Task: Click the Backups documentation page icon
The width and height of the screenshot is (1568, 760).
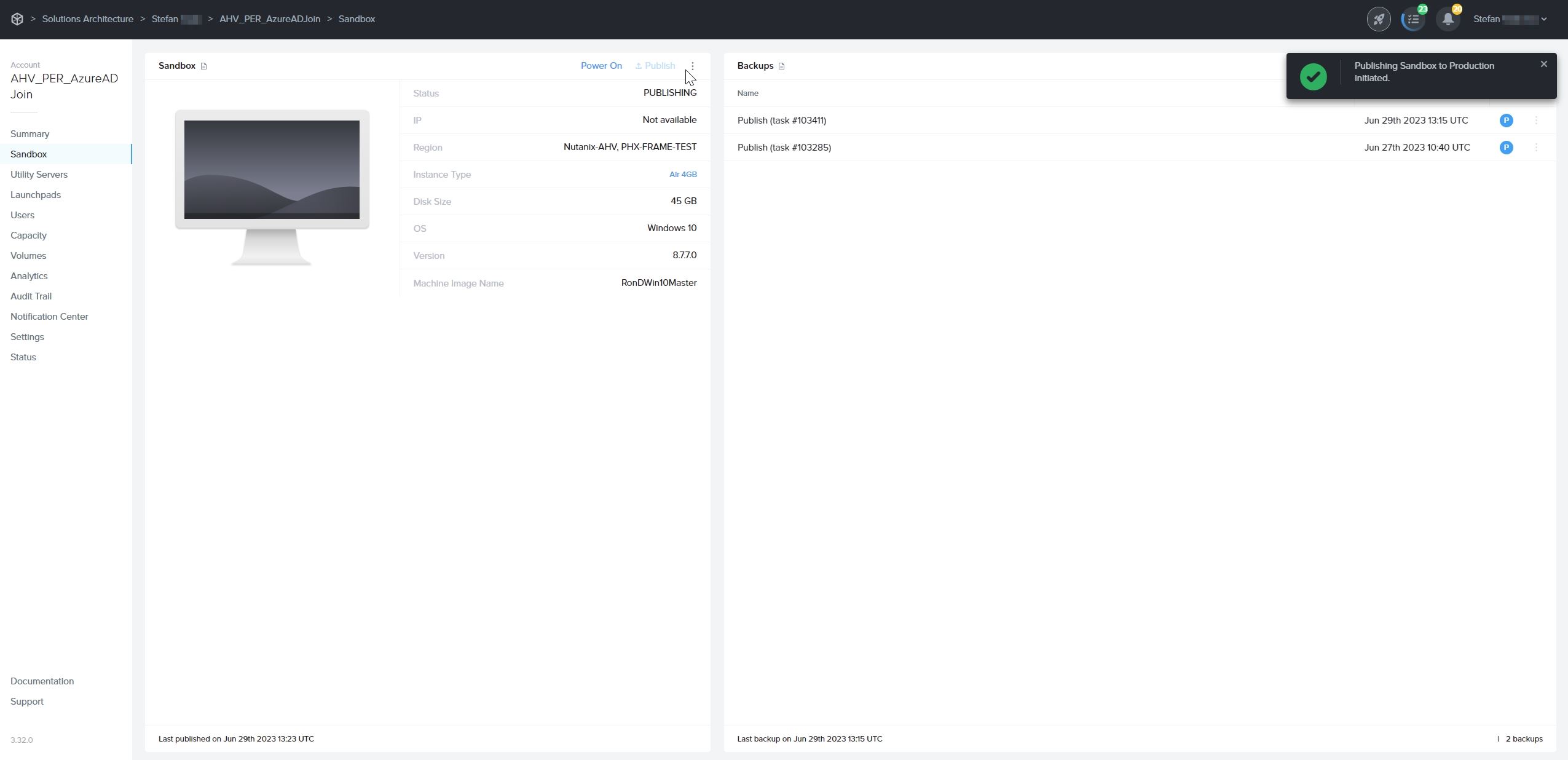Action: tap(781, 66)
